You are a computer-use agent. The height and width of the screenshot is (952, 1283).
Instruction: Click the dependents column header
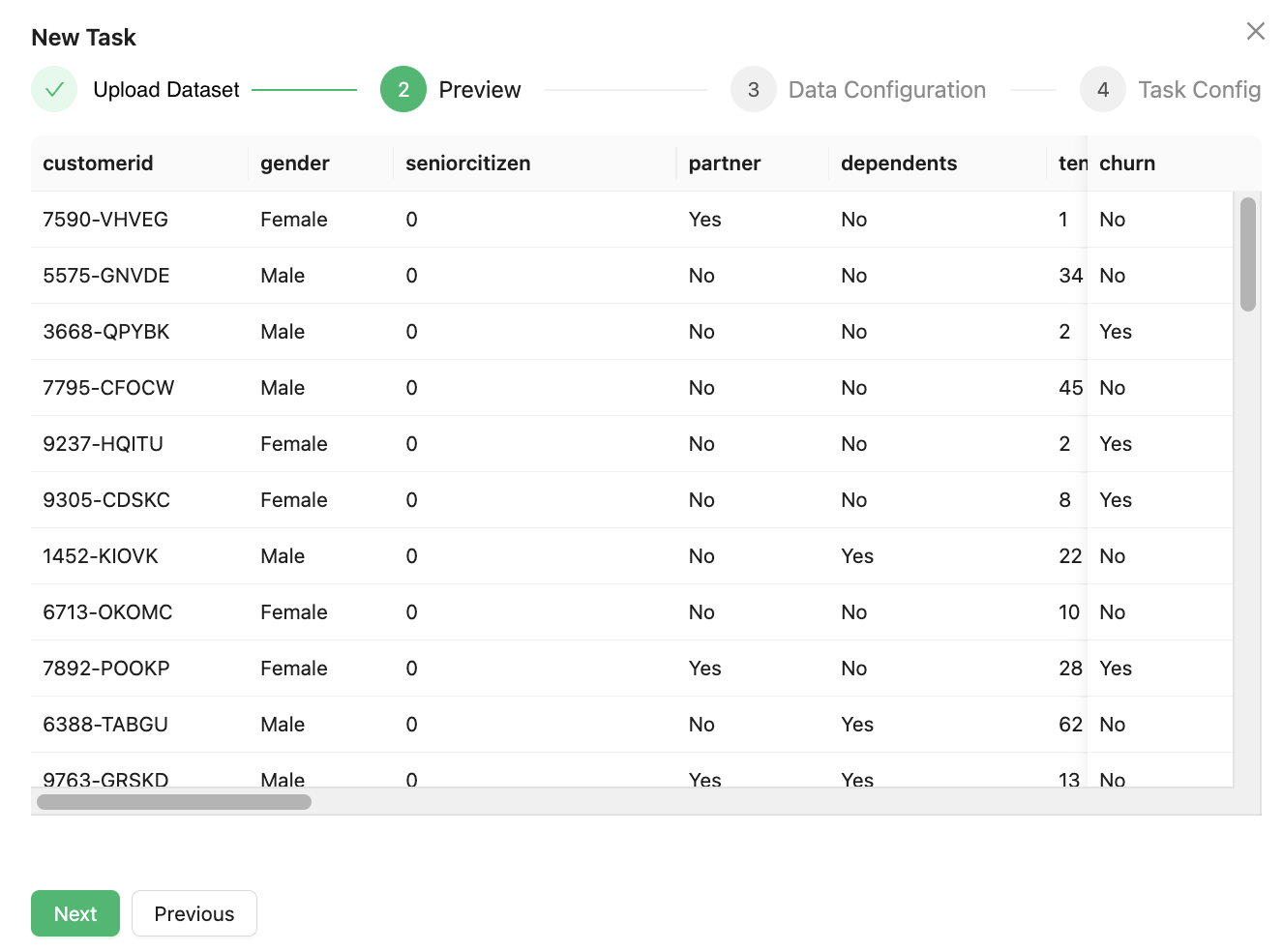(898, 164)
